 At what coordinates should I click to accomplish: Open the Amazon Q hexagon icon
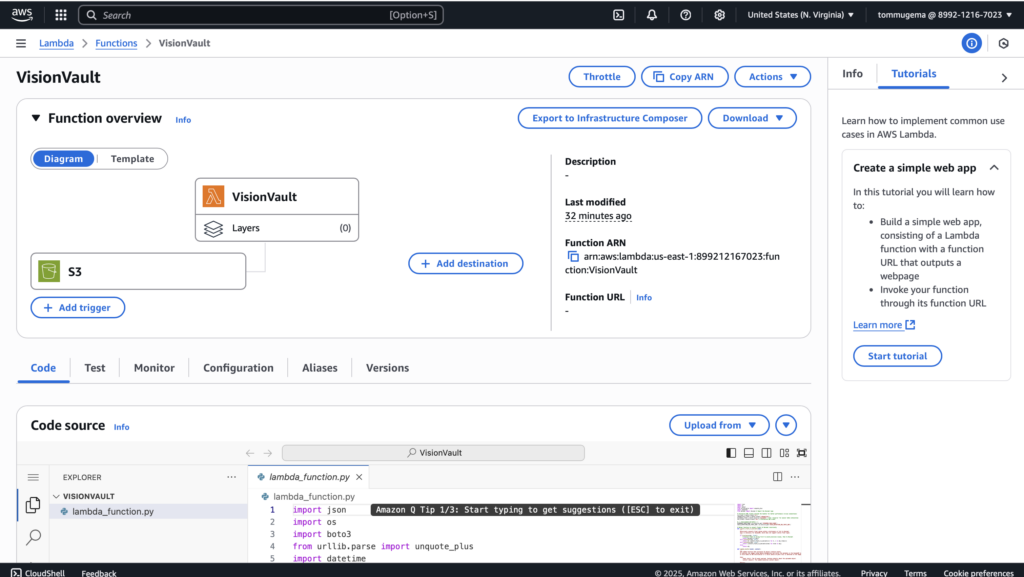tap(1003, 43)
